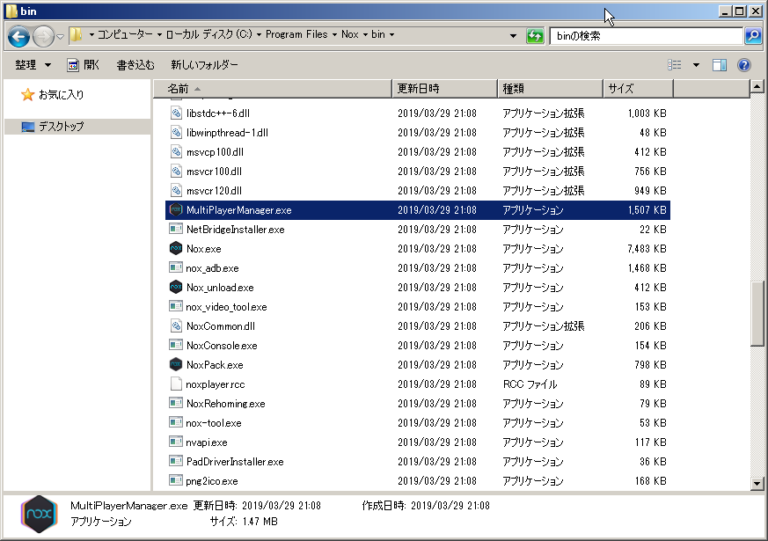Click the Nox.exe application icon
Image resolution: width=768 pixels, height=541 pixels.
[176, 249]
